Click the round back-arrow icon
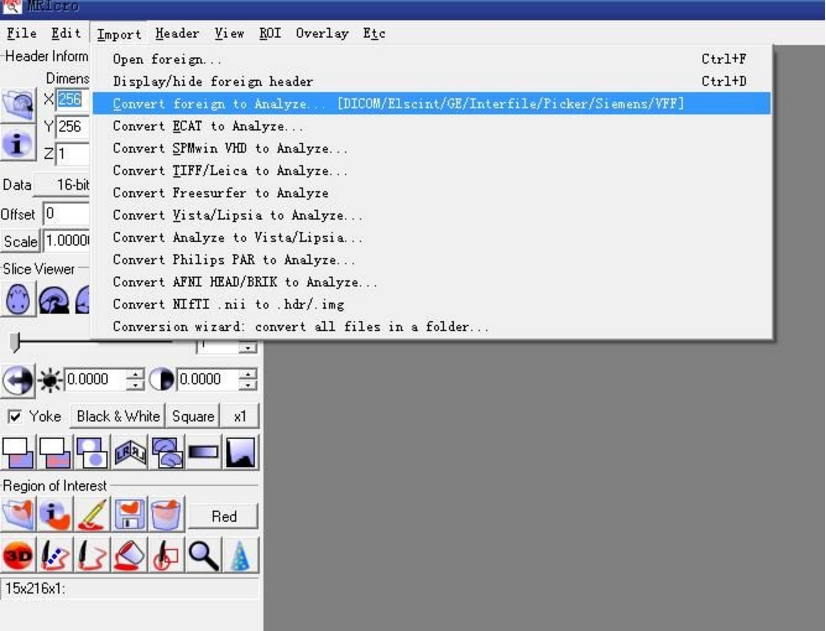826x631 pixels. pos(18,380)
